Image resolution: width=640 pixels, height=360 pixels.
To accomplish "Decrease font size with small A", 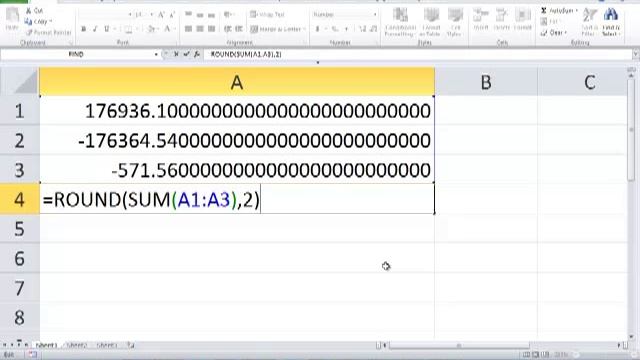I will [172, 15].
